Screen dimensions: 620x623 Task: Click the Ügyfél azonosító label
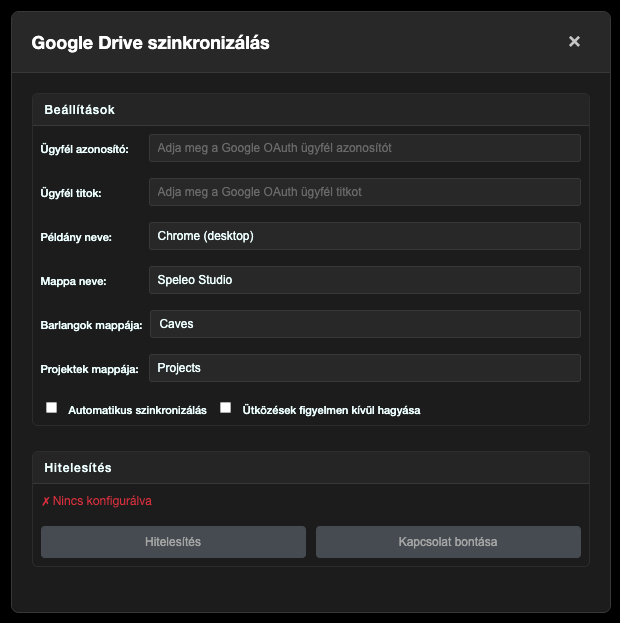tap(85, 149)
